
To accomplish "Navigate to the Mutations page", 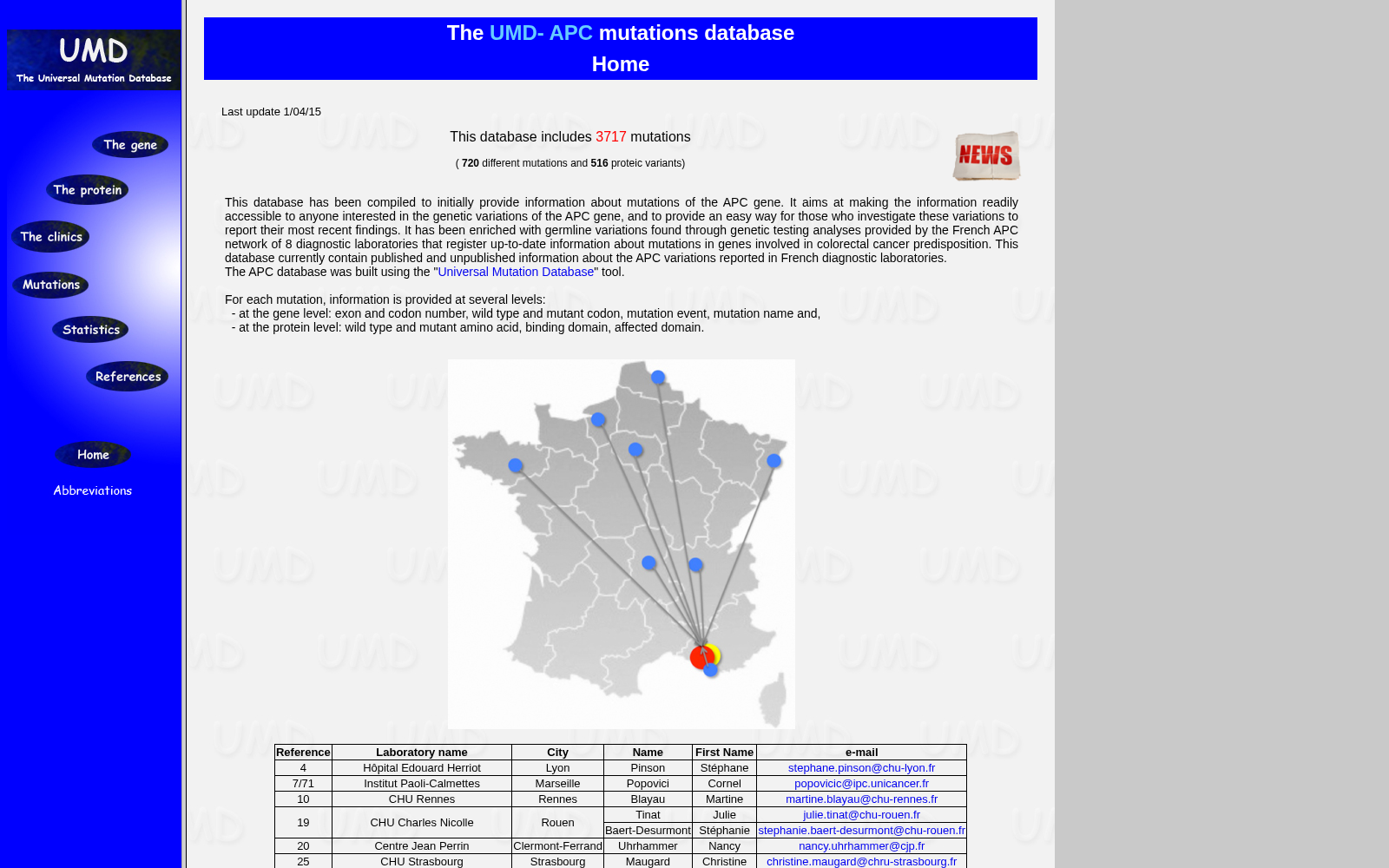I will coord(50,285).
